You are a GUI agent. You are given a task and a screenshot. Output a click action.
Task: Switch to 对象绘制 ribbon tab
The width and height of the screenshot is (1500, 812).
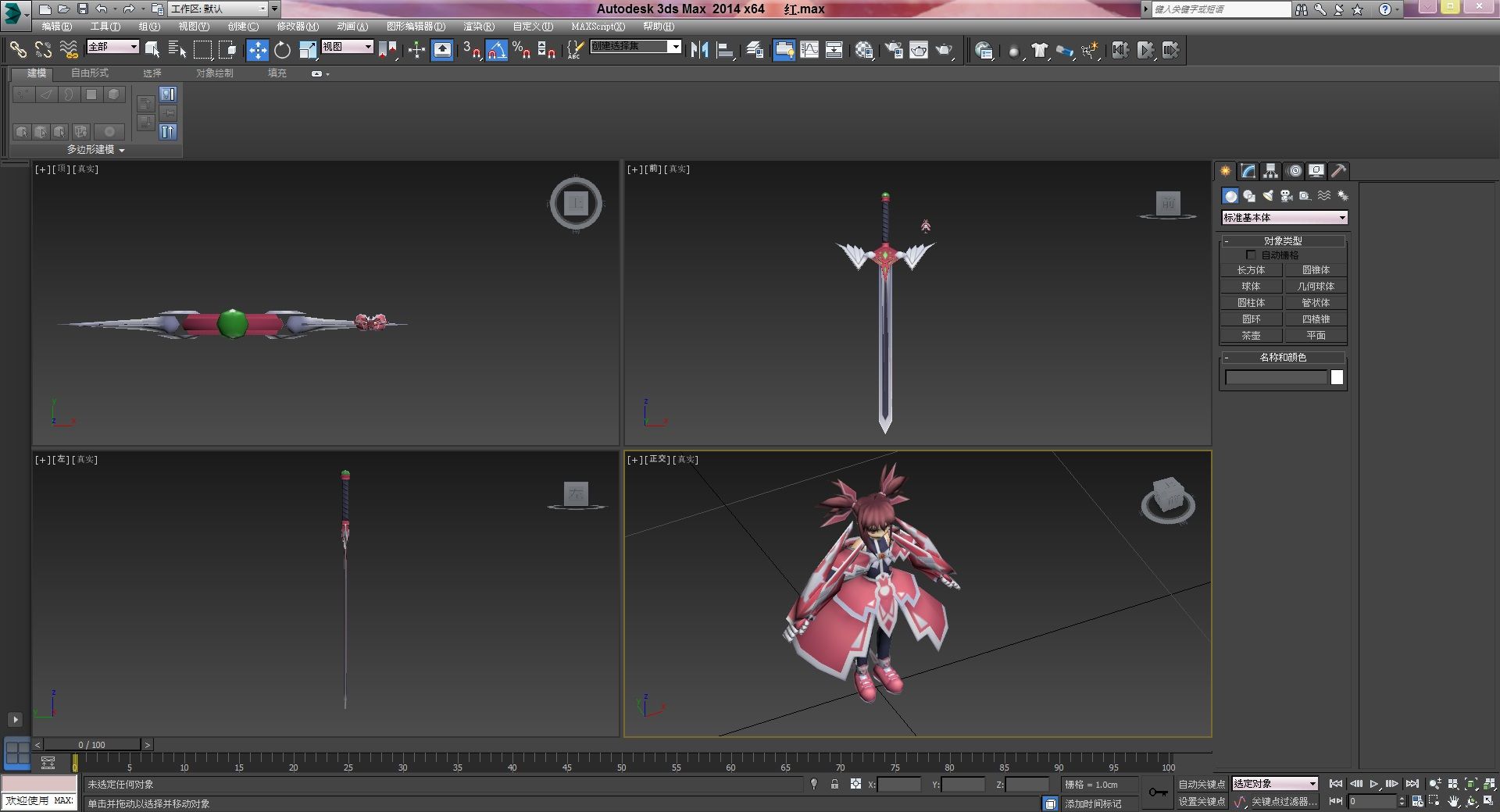(214, 73)
